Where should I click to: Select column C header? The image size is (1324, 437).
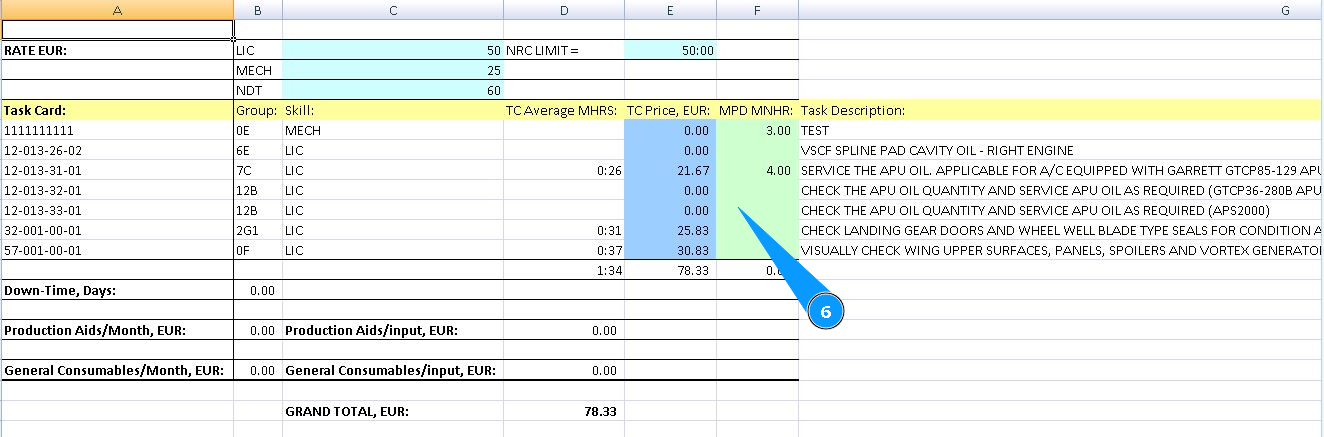[393, 10]
